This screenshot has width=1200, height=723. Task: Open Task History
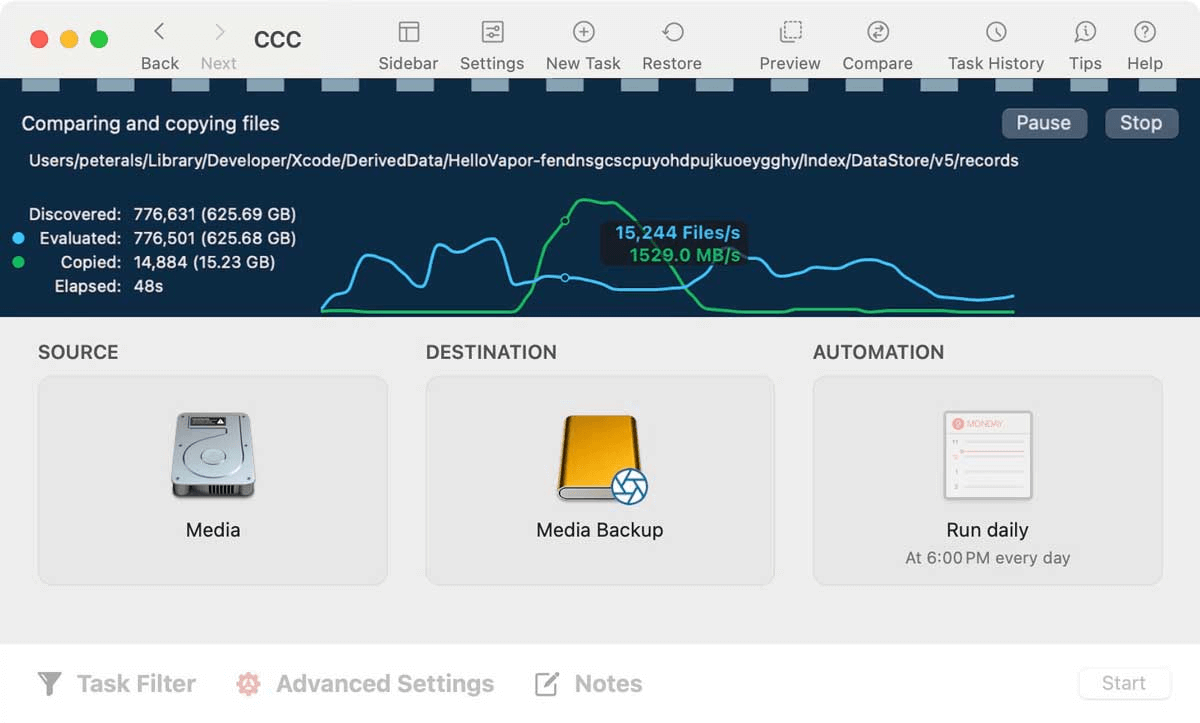(995, 40)
